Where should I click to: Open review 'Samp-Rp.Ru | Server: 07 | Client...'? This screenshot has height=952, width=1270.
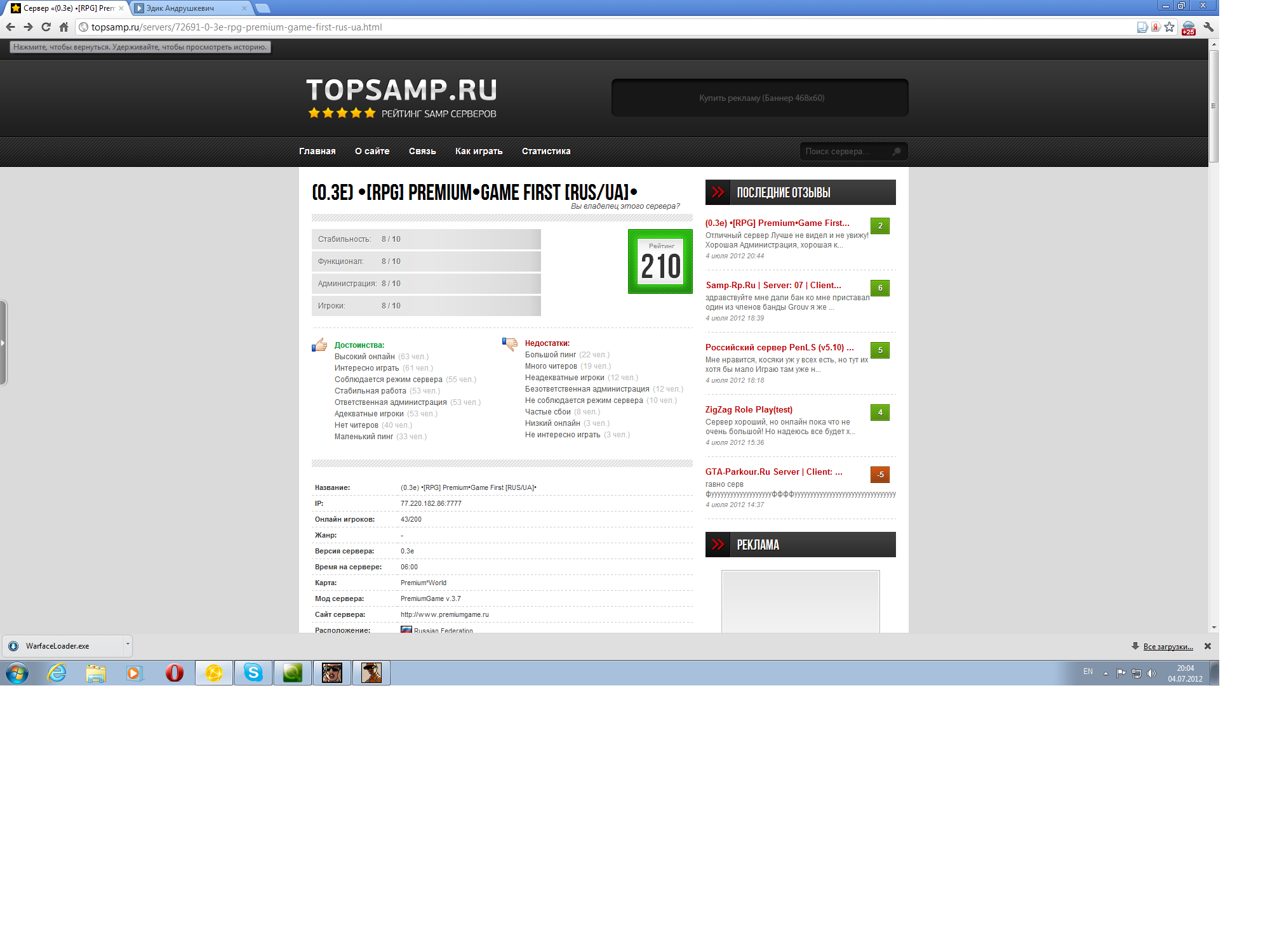tap(773, 285)
